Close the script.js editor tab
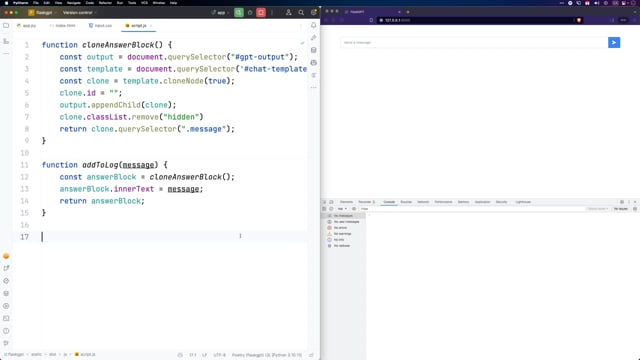This screenshot has height=360, width=640. coord(151,25)
